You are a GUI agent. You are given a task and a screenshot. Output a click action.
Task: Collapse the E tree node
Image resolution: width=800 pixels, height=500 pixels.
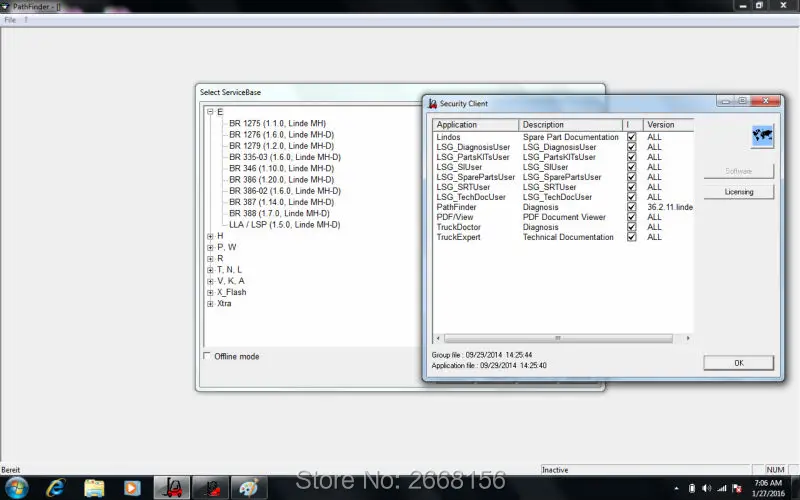[210, 112]
